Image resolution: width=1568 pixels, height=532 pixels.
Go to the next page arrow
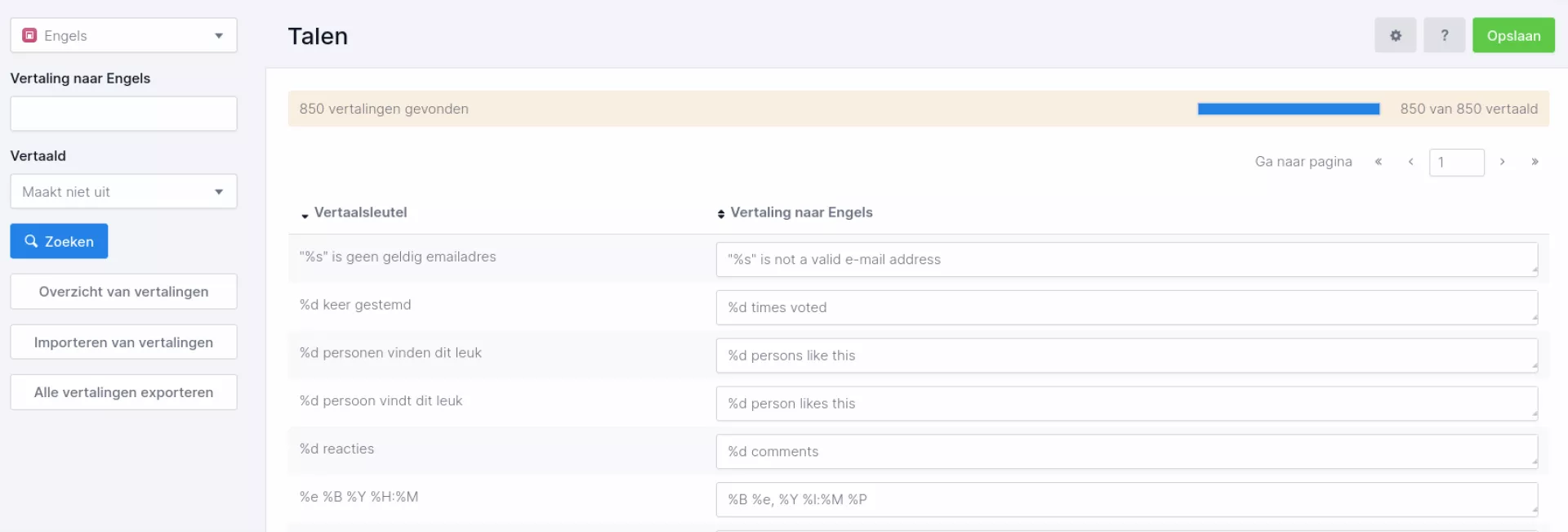click(x=1502, y=162)
